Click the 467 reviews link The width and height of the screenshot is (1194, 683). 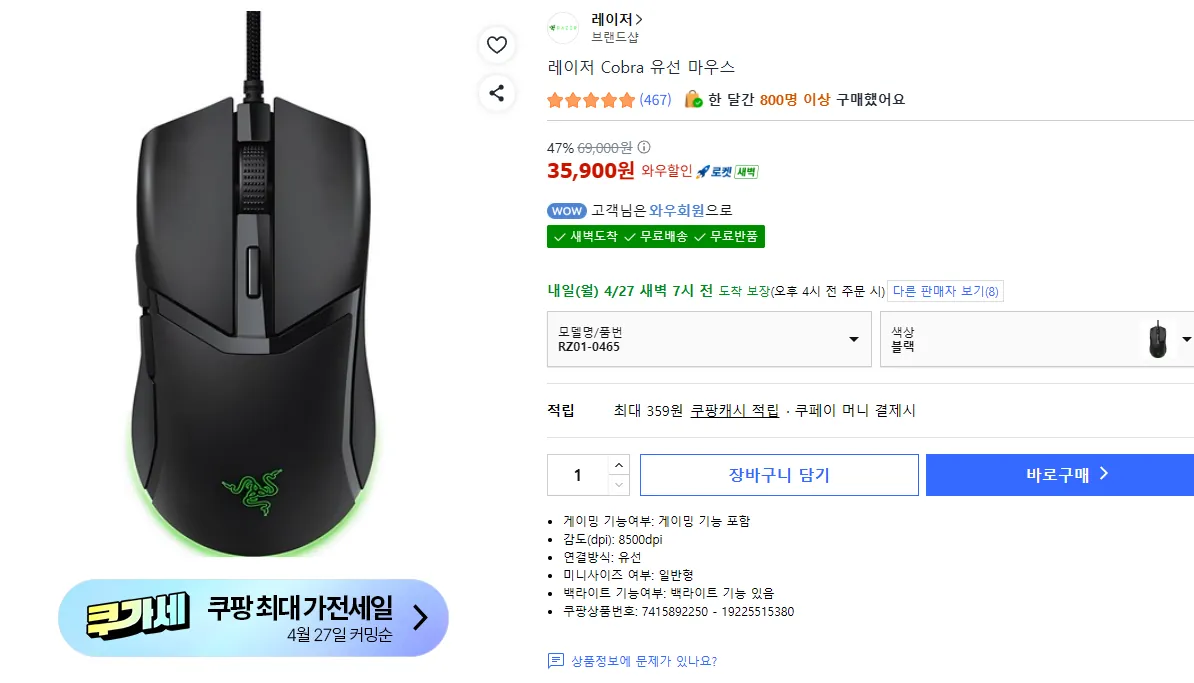[x=657, y=100]
